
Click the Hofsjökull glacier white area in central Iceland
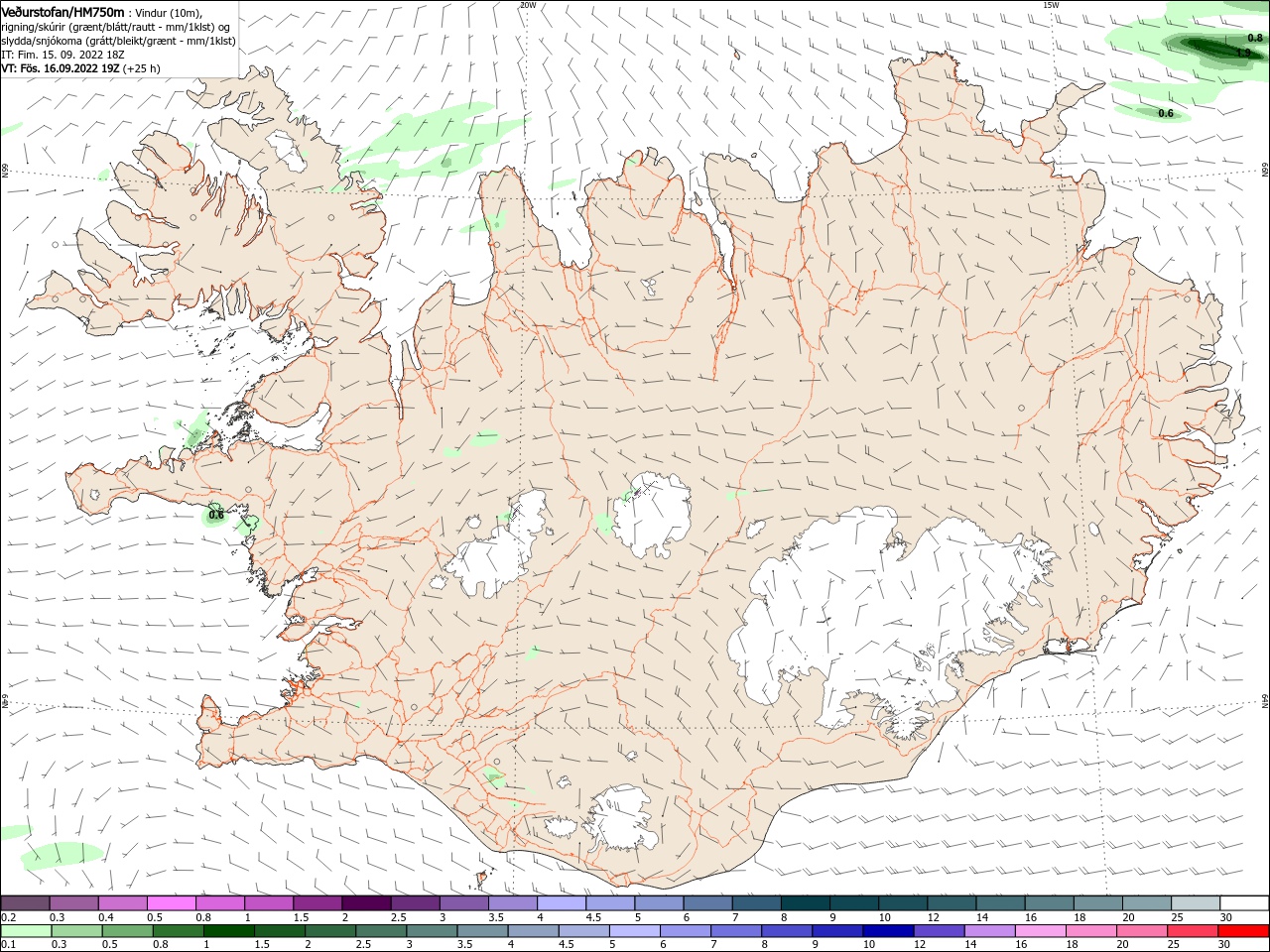653,516
